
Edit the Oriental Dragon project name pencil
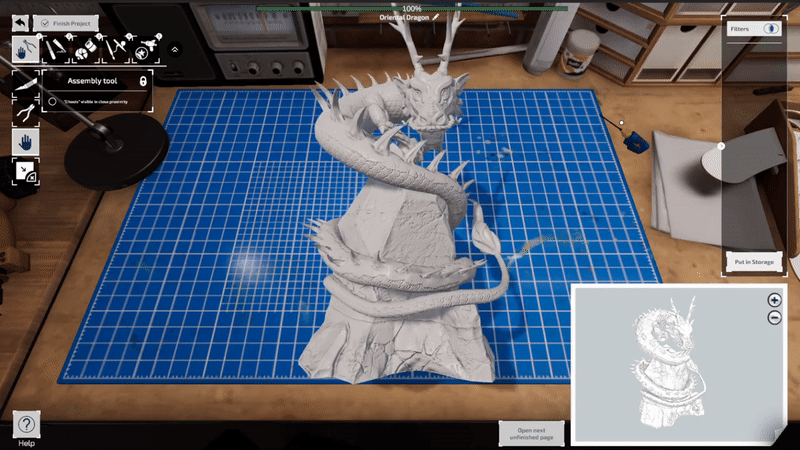(436, 17)
